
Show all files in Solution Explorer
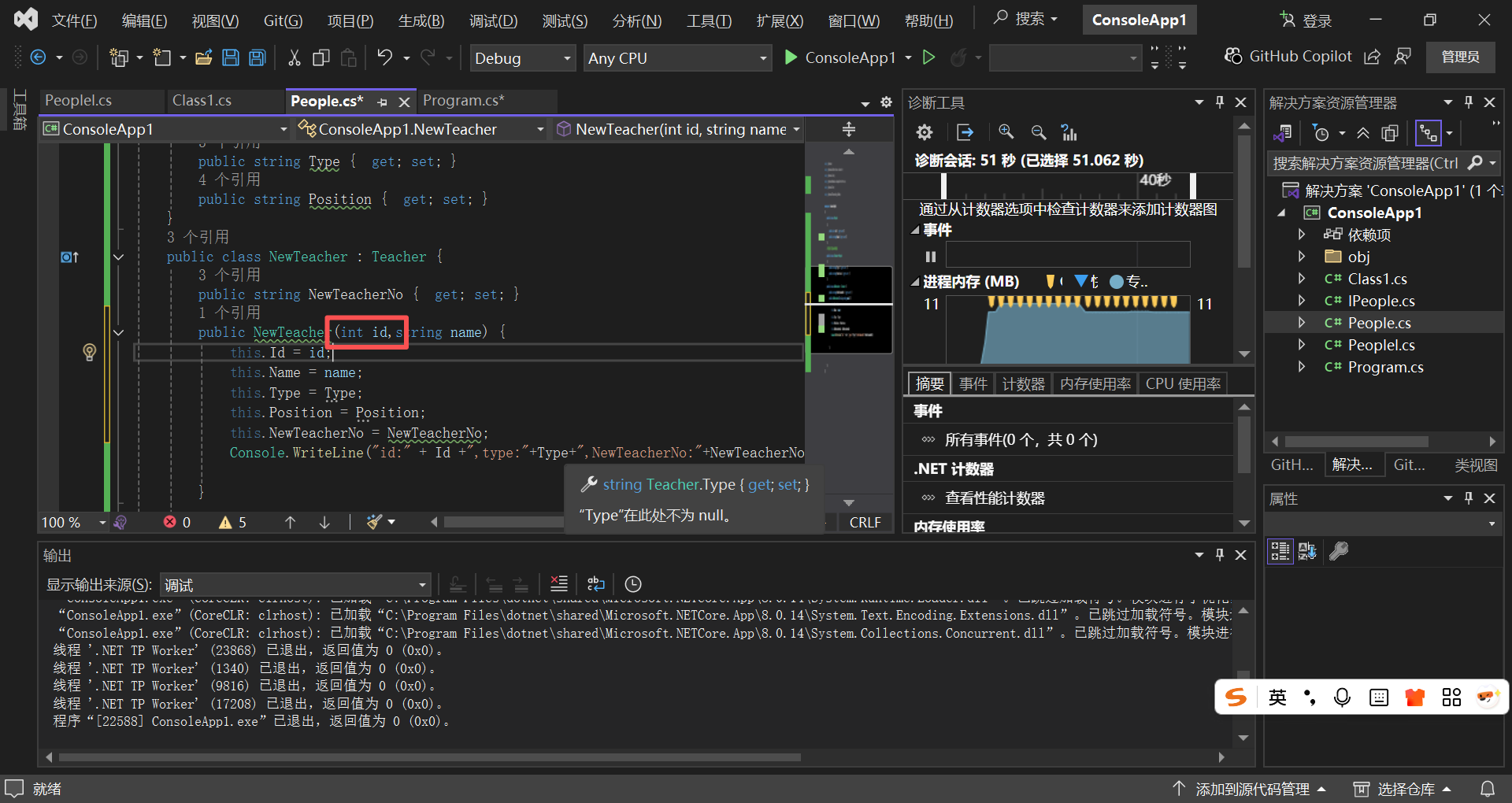[x=1390, y=134]
